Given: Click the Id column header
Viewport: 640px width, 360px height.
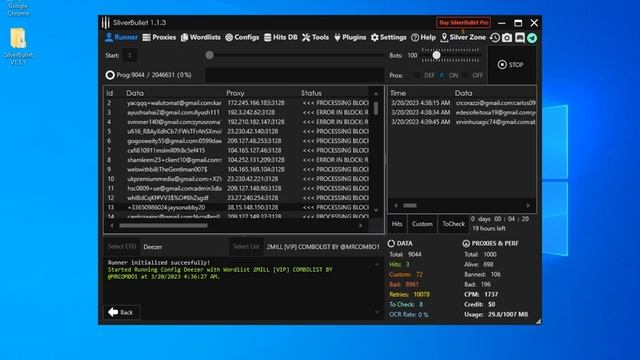Looking at the screenshot, I should pyautogui.click(x=110, y=93).
